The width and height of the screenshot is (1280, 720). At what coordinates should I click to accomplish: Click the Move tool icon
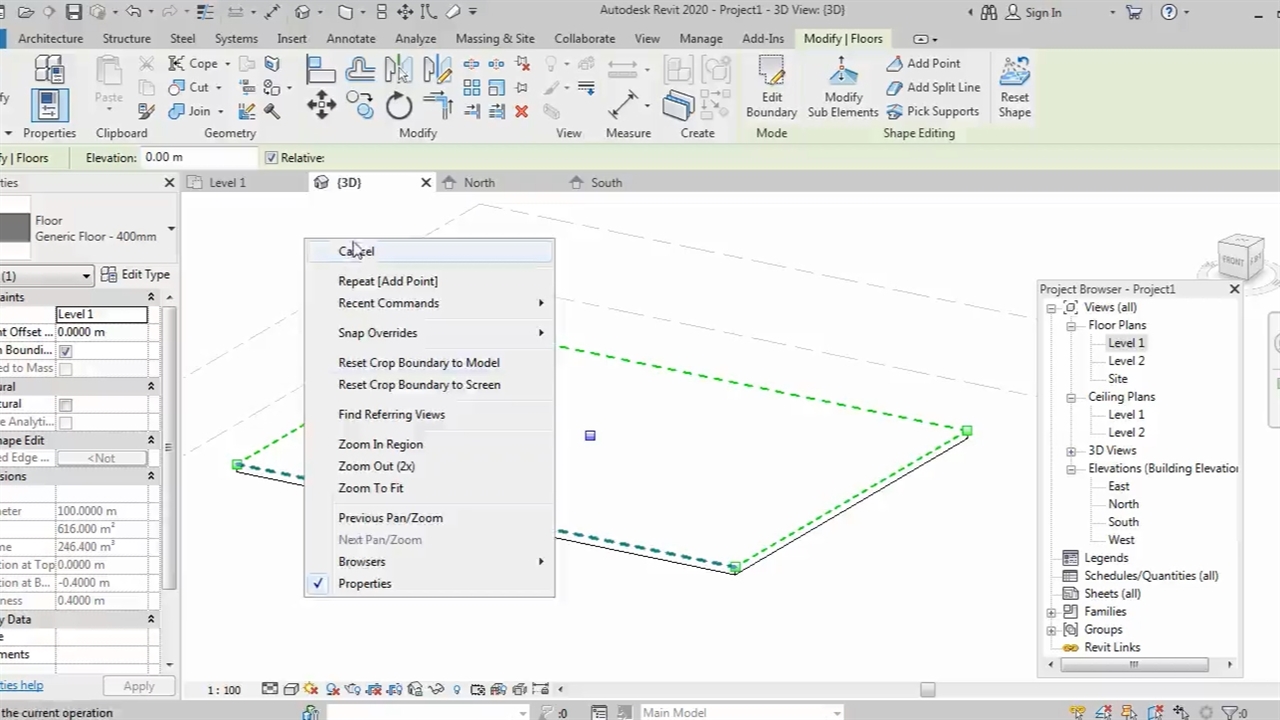click(321, 106)
